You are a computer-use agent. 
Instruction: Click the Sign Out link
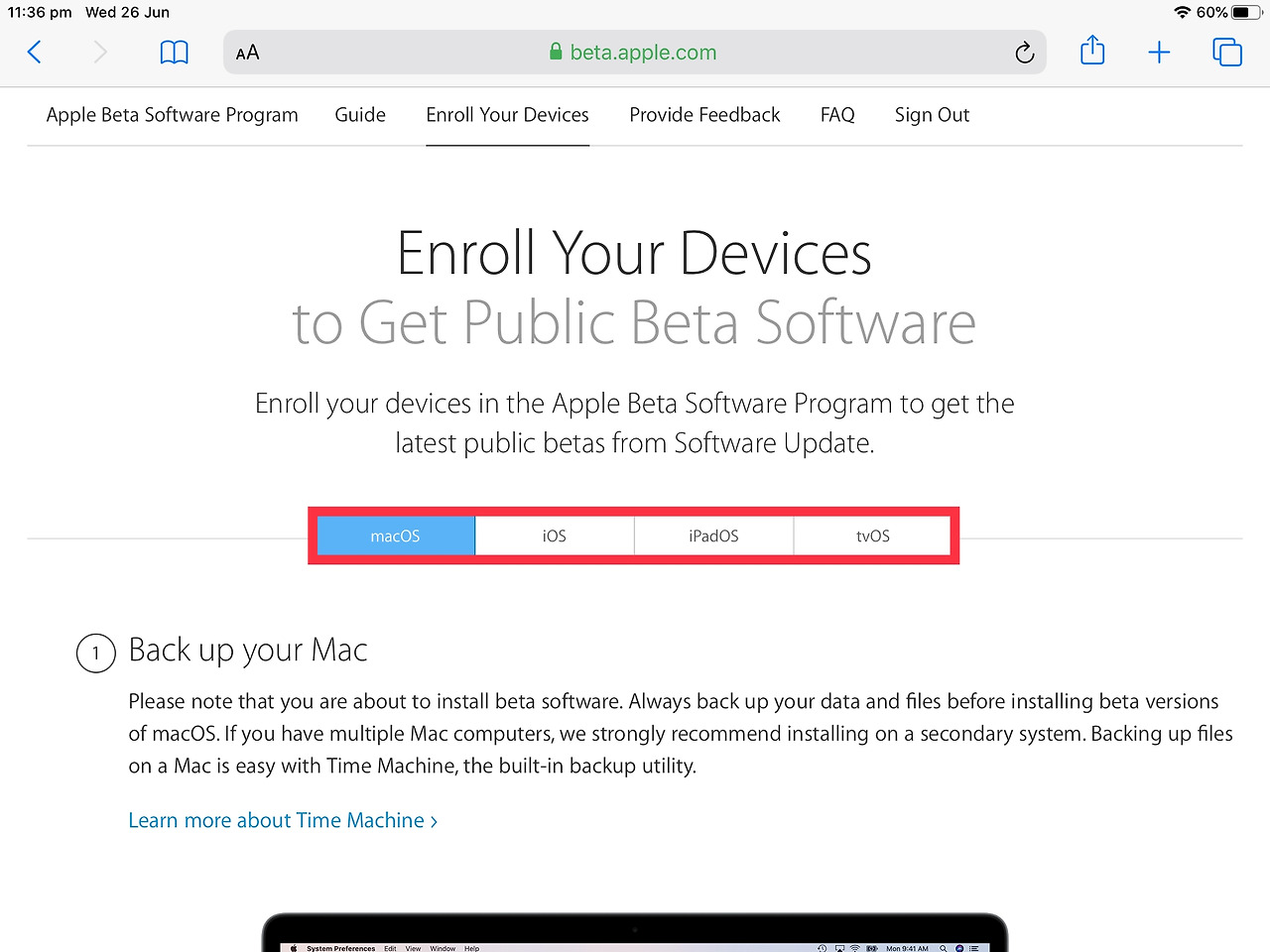click(932, 115)
